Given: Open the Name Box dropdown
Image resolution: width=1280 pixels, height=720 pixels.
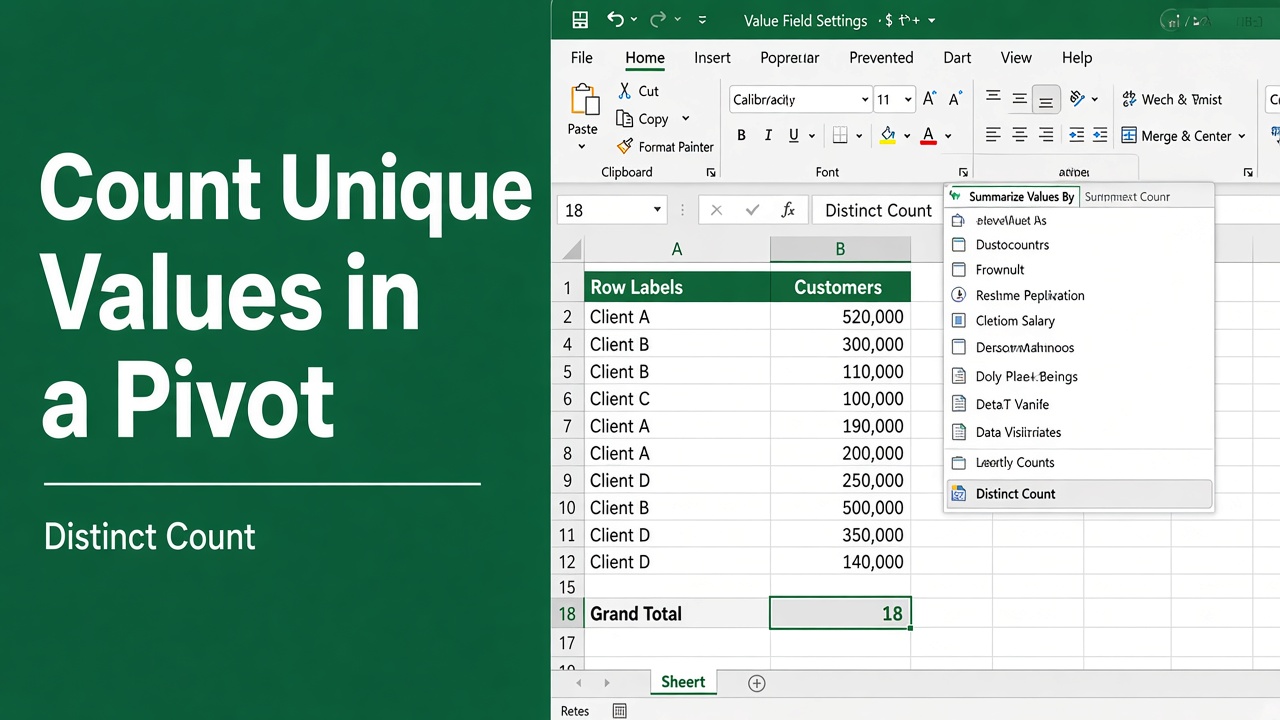Looking at the screenshot, I should 657,210.
